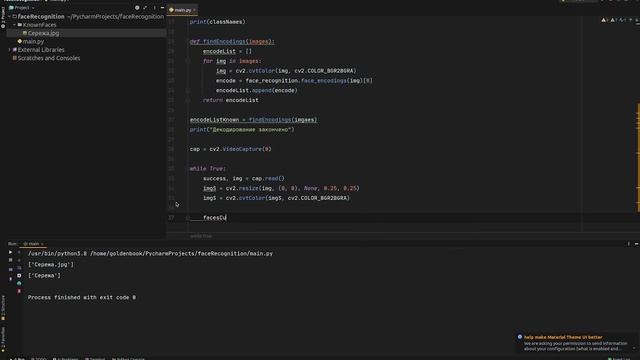The image size is (640, 360).
Task: Go to previous highlighted error arrow
Action: pos(631,20)
